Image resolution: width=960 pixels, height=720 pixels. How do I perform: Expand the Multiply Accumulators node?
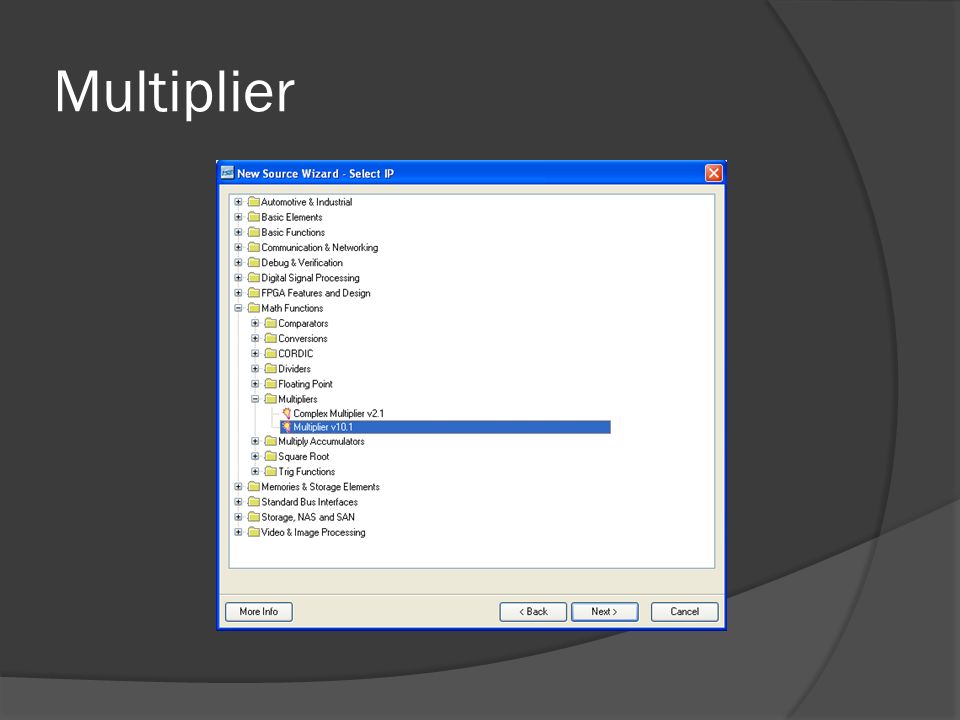point(255,441)
